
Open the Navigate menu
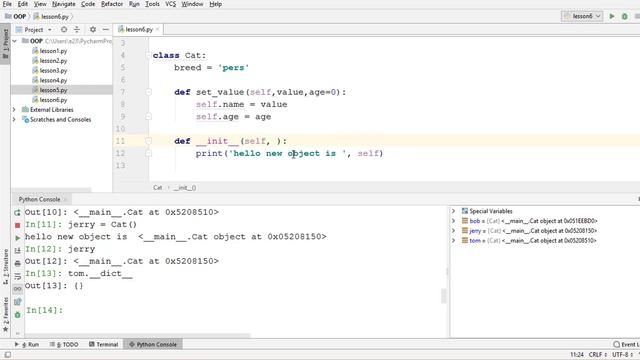(x=64, y=4)
